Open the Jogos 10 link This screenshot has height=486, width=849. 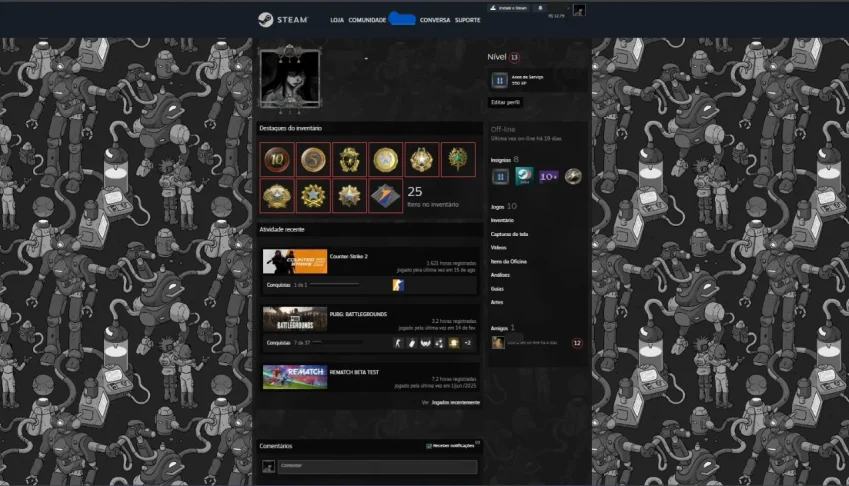(x=504, y=206)
